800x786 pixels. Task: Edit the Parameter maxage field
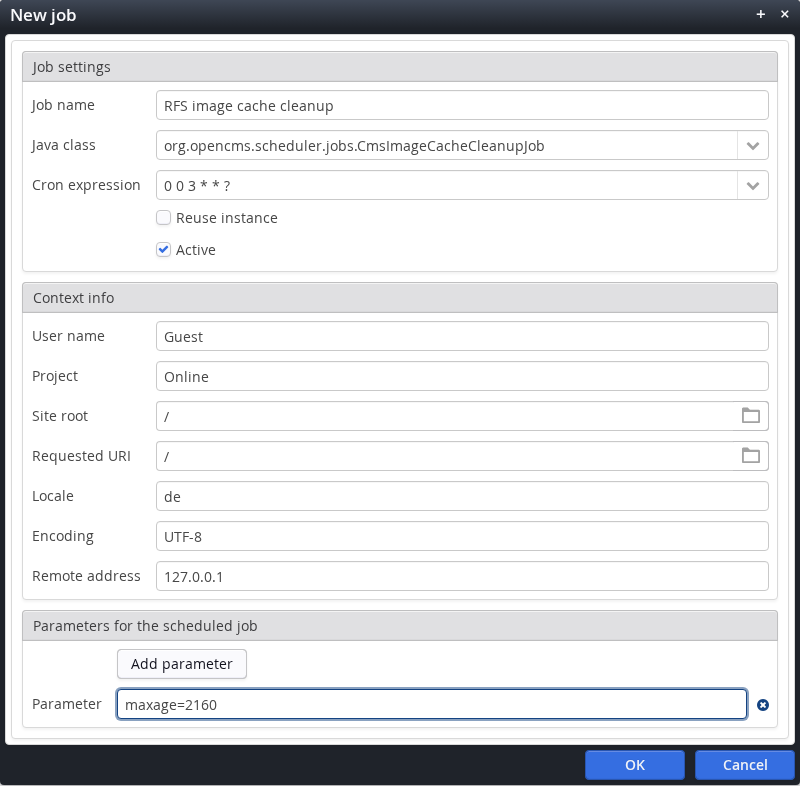[432, 704]
